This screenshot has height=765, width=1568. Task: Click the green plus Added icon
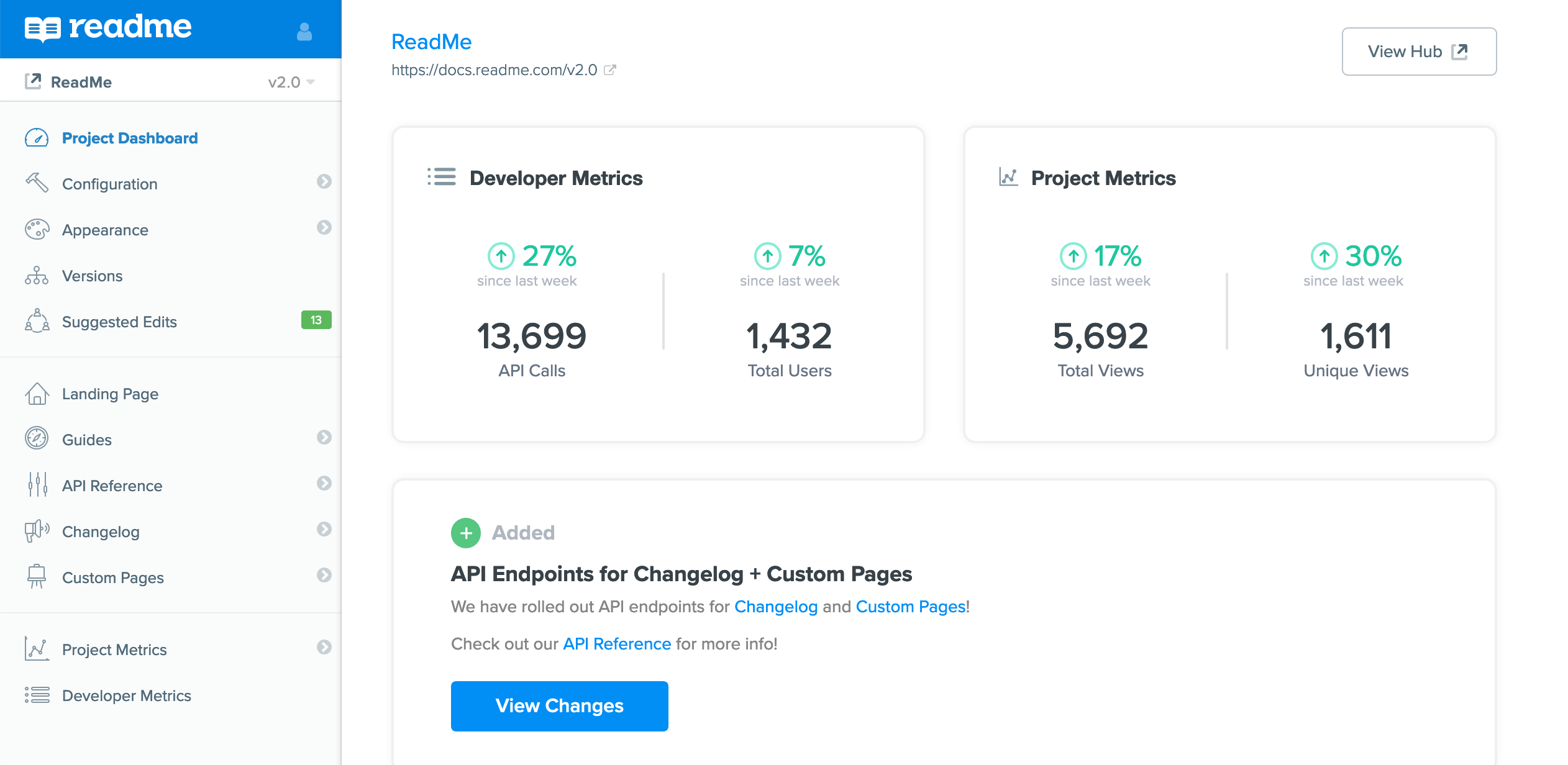coord(466,533)
